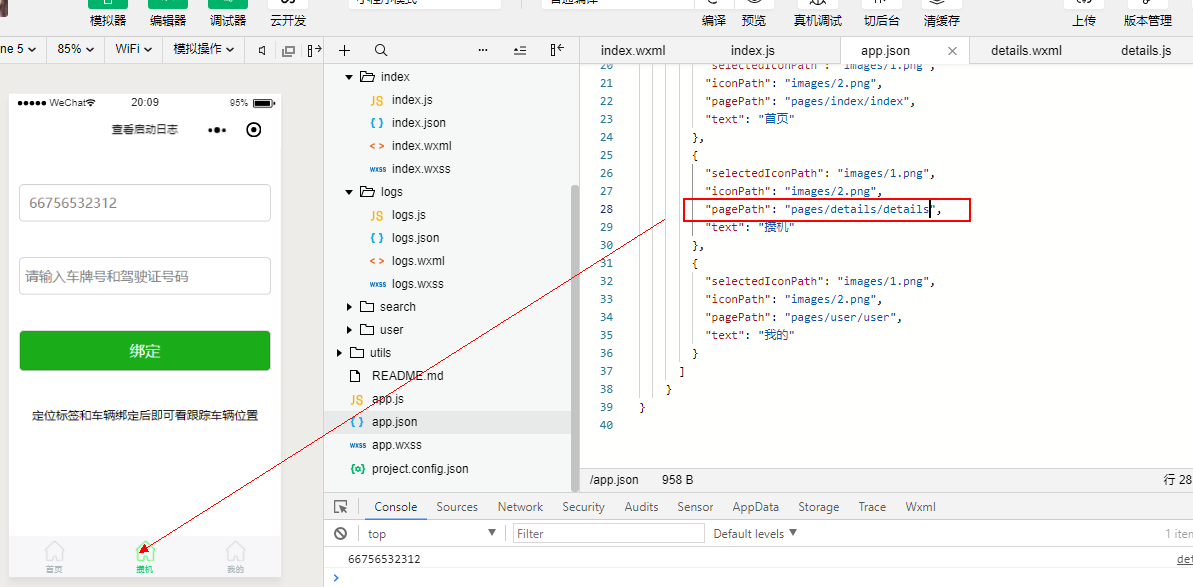This screenshot has height=587, width=1193.
Task: Open logs.wxml in the file tree
Action: [x=418, y=261]
